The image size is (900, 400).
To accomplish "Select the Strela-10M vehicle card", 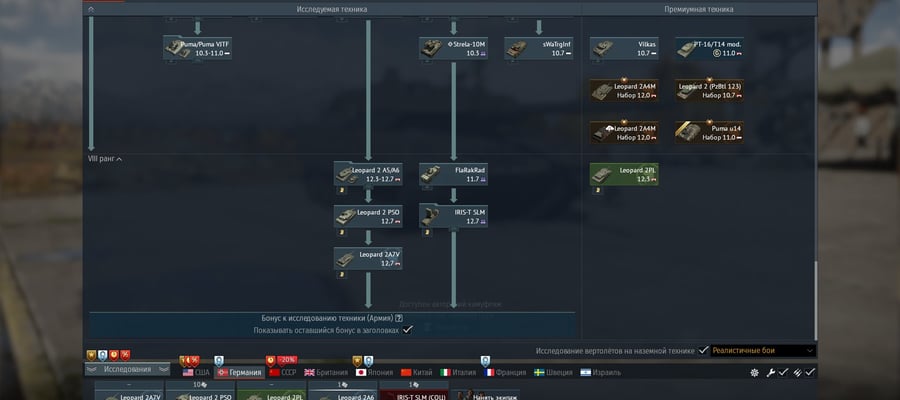I will [x=453, y=48].
